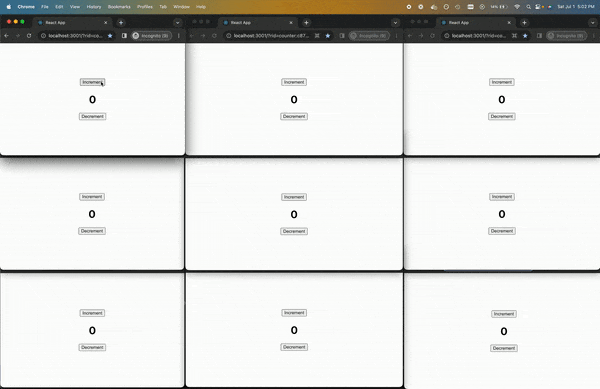
Task: Open the Apple menu
Action: click(x=8, y=7)
